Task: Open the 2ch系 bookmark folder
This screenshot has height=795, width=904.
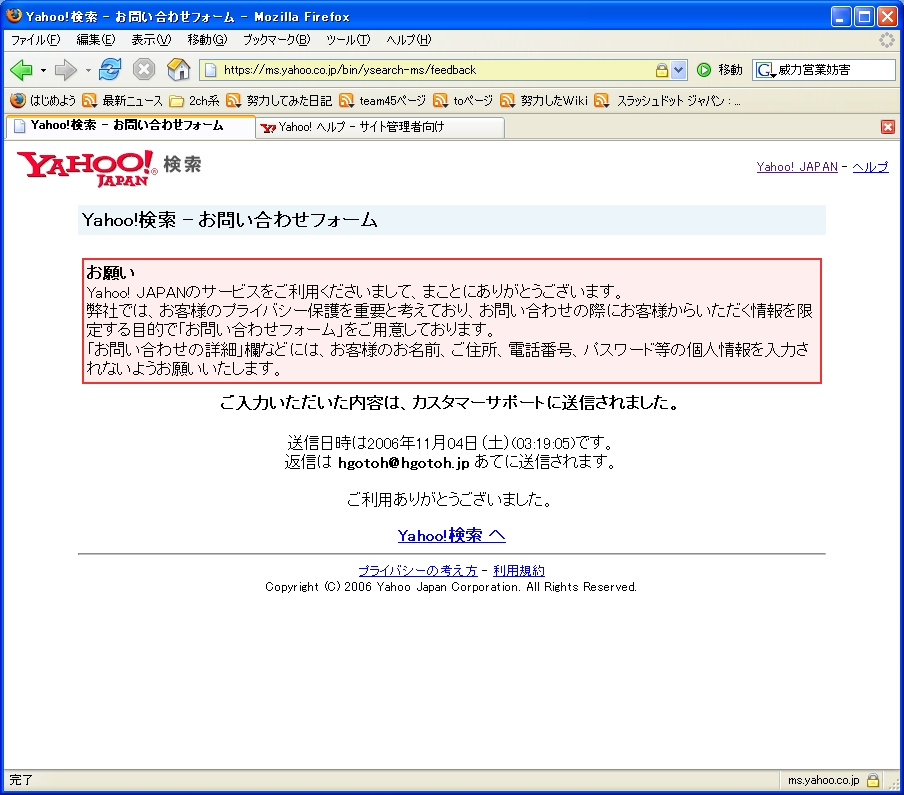Action: click(x=194, y=101)
